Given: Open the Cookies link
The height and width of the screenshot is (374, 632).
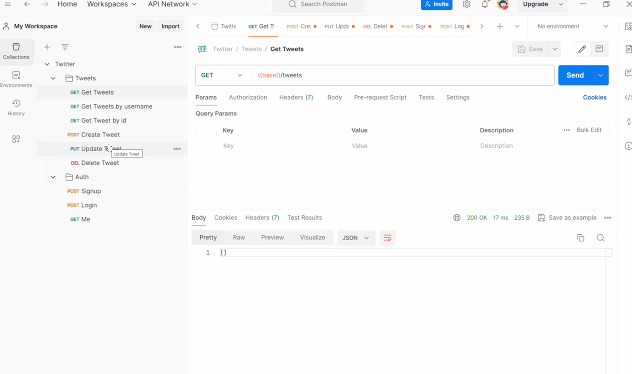Looking at the screenshot, I should pos(595,98).
